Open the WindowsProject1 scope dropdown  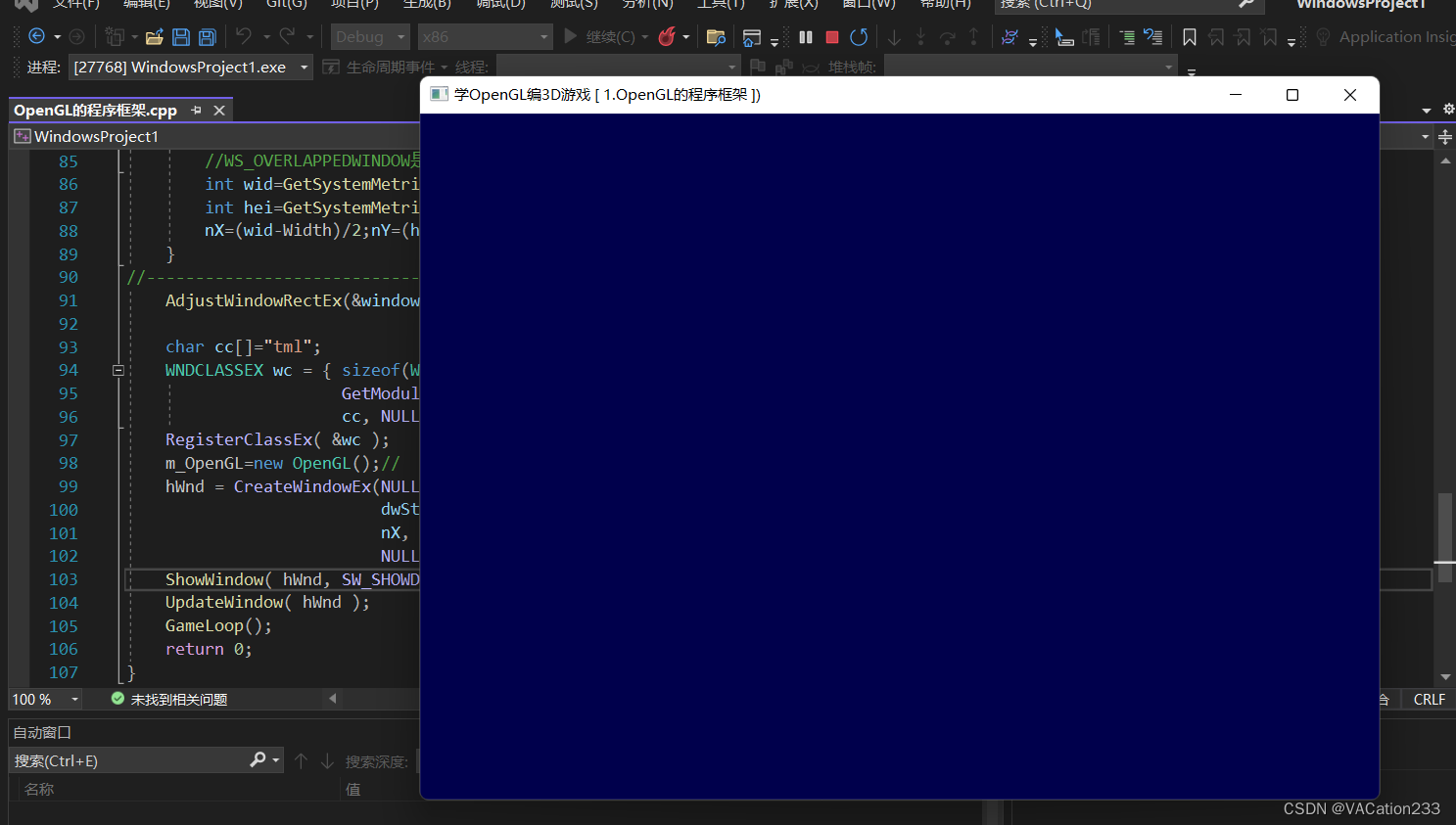coord(213,136)
